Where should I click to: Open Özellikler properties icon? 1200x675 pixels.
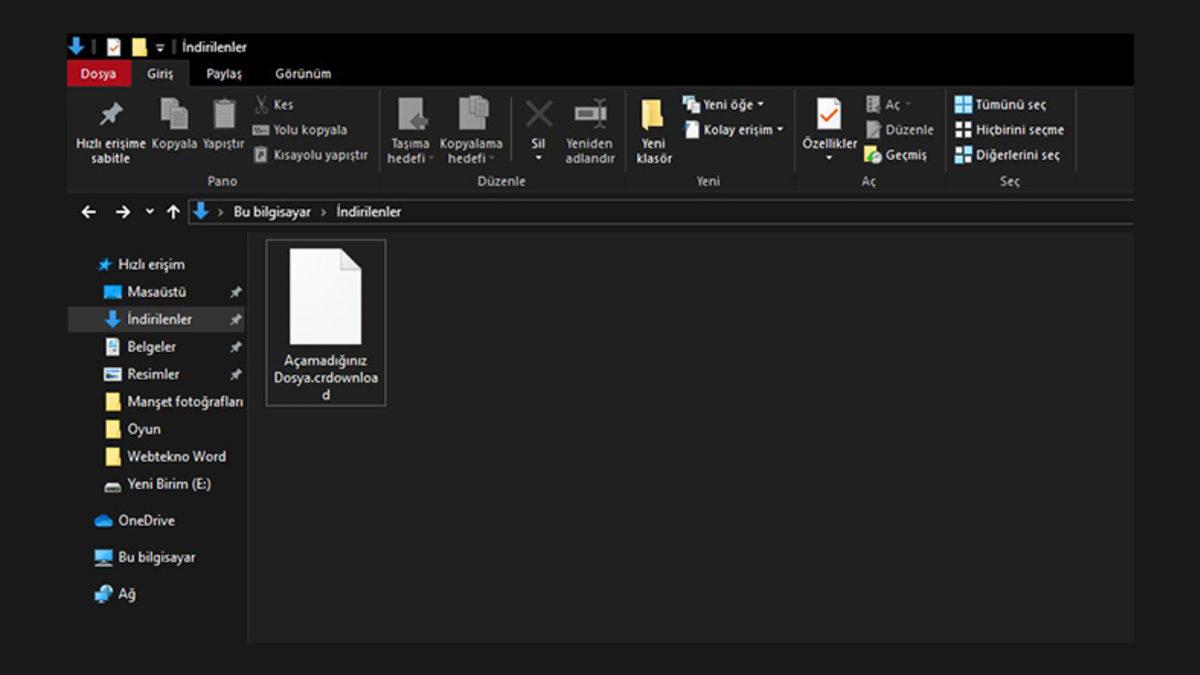(x=829, y=115)
